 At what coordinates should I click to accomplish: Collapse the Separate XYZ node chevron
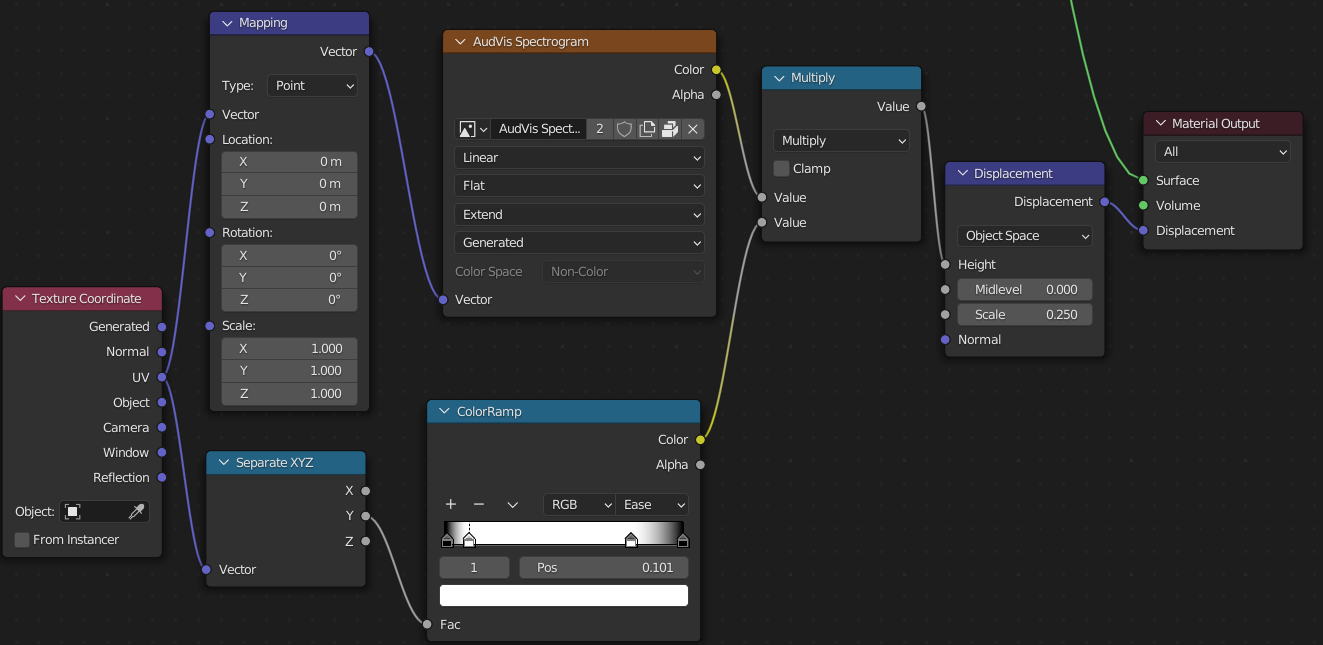pos(223,463)
